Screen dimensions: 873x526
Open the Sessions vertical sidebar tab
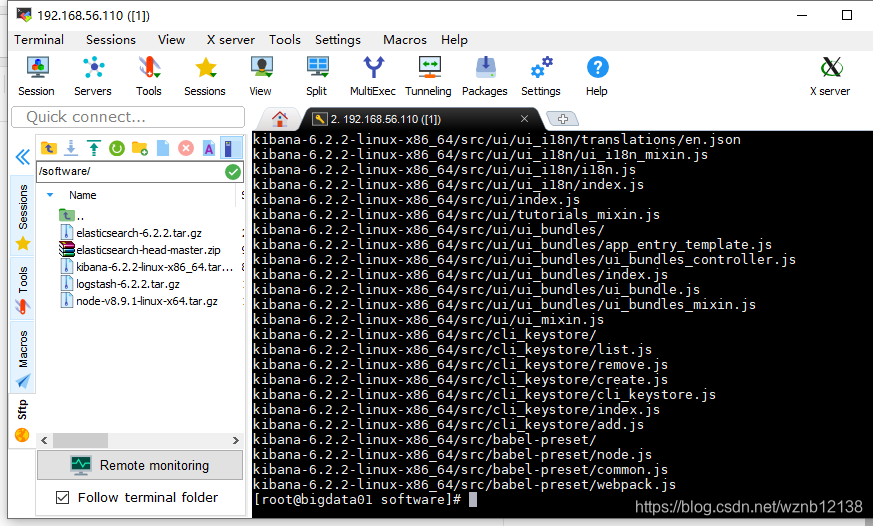(23, 216)
